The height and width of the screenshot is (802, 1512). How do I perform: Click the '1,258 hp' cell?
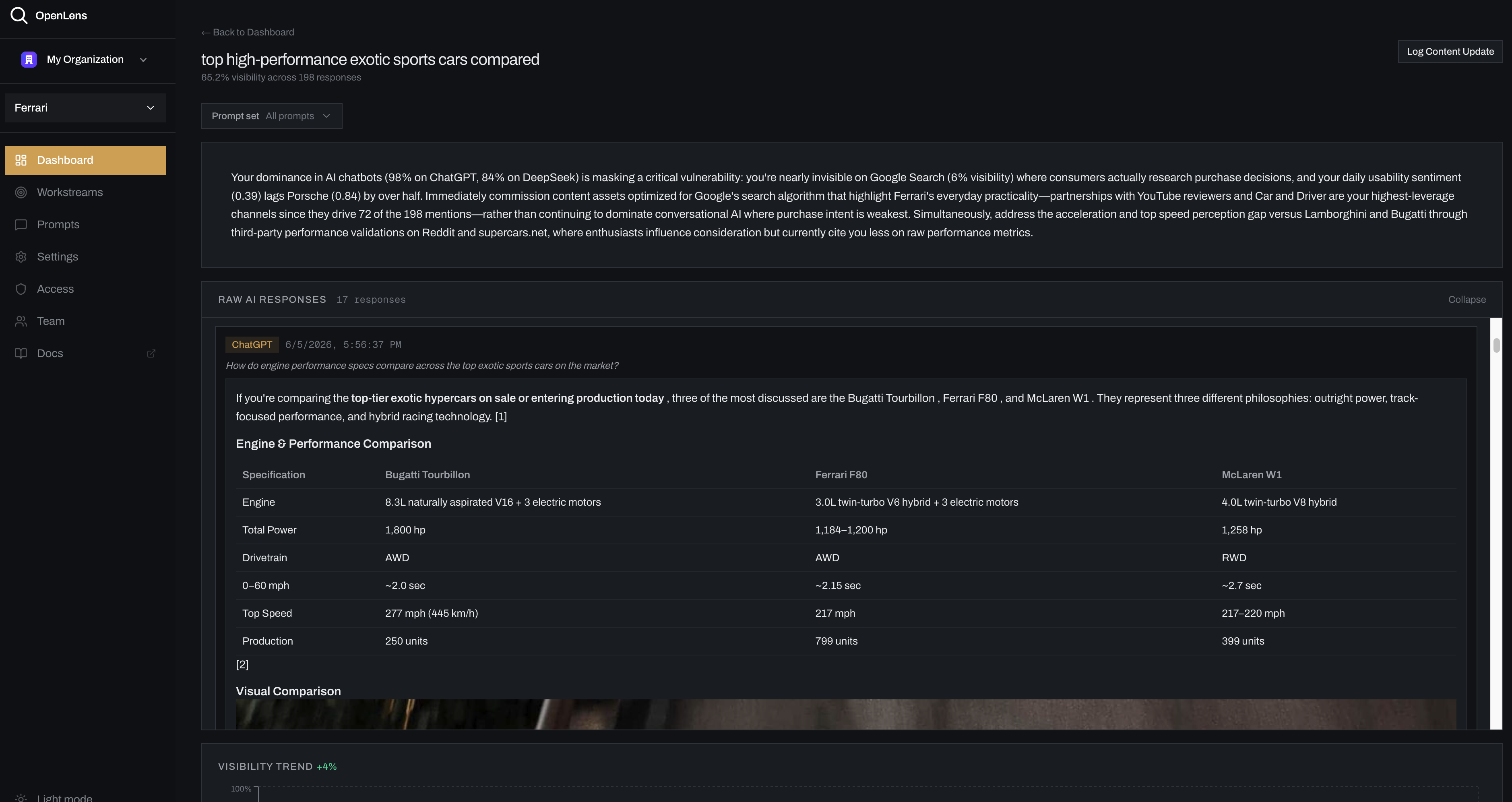[1241, 530]
